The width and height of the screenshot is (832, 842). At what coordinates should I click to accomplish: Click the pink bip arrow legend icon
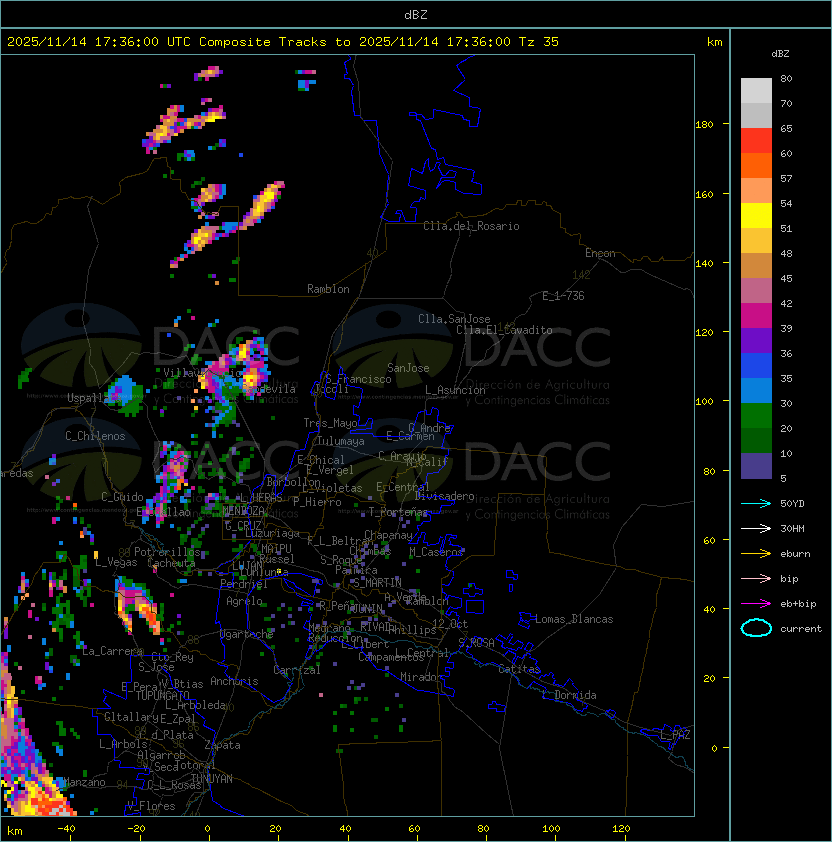click(756, 578)
